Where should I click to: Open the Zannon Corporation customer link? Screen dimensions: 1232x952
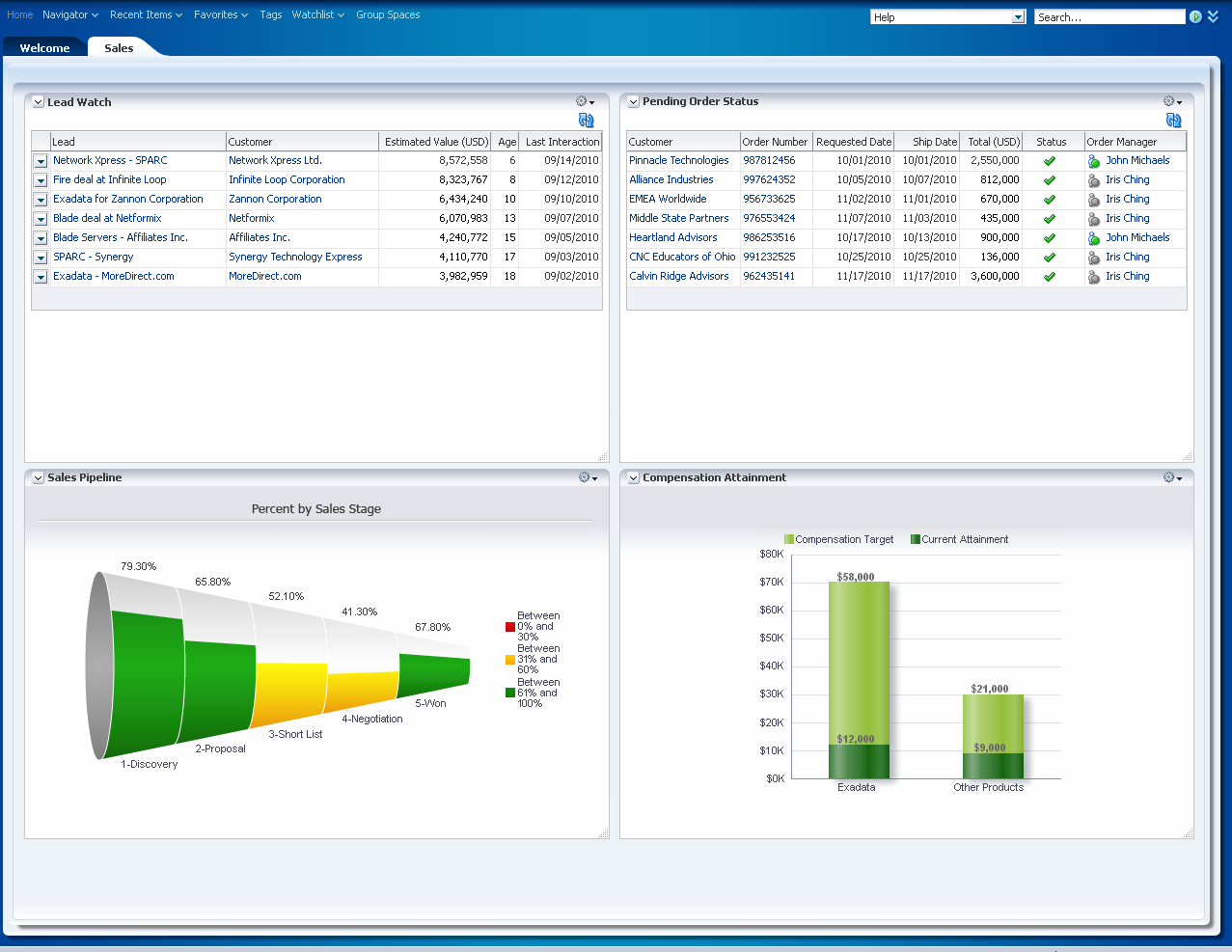pos(275,199)
